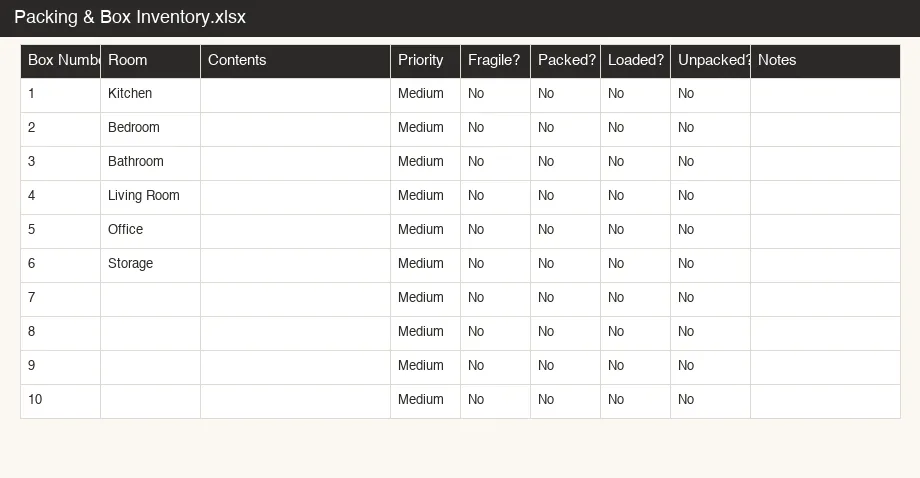Click the Packing & Box Inventory.xlsx title

pos(130,17)
